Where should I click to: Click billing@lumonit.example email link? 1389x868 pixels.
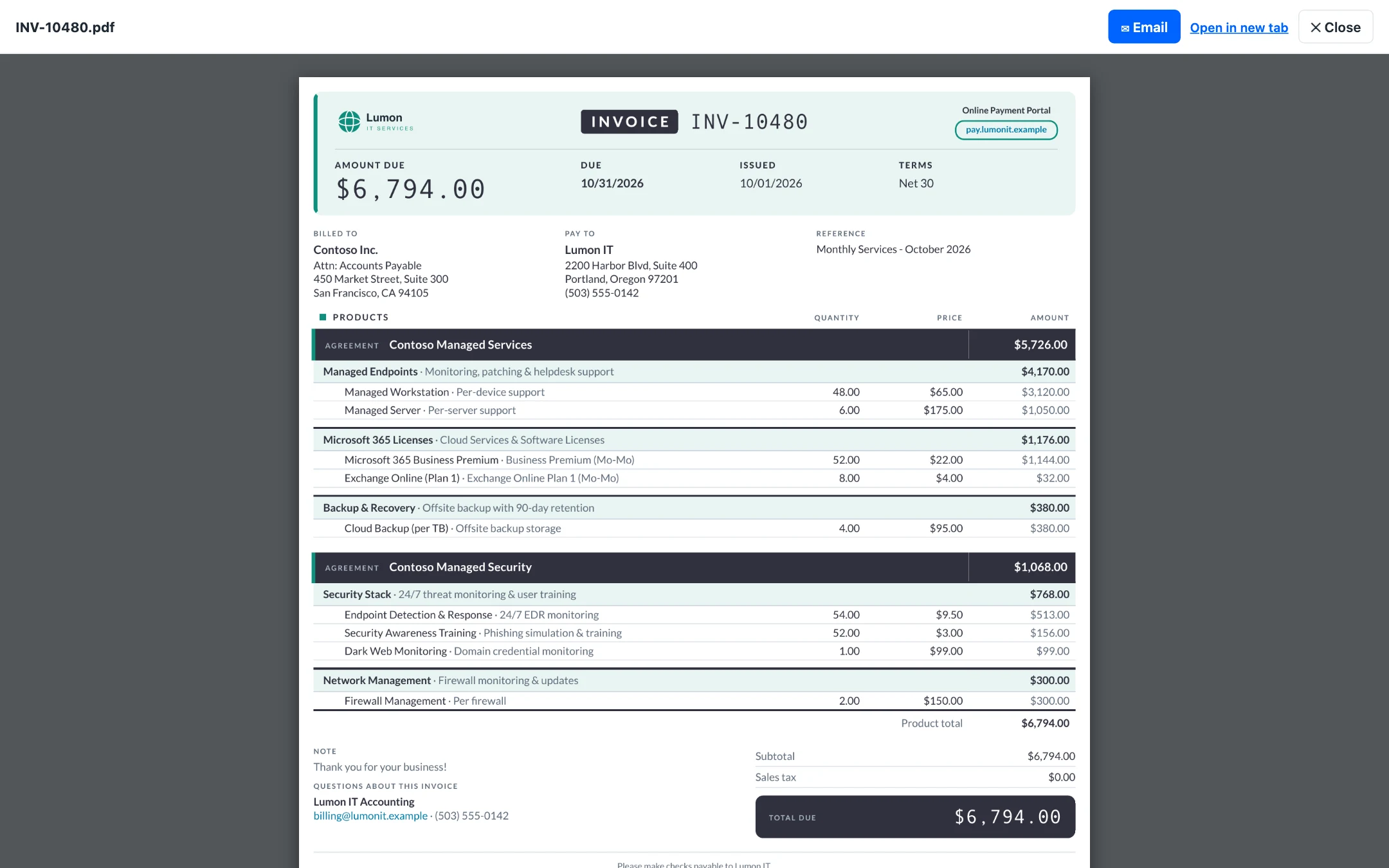370,816
